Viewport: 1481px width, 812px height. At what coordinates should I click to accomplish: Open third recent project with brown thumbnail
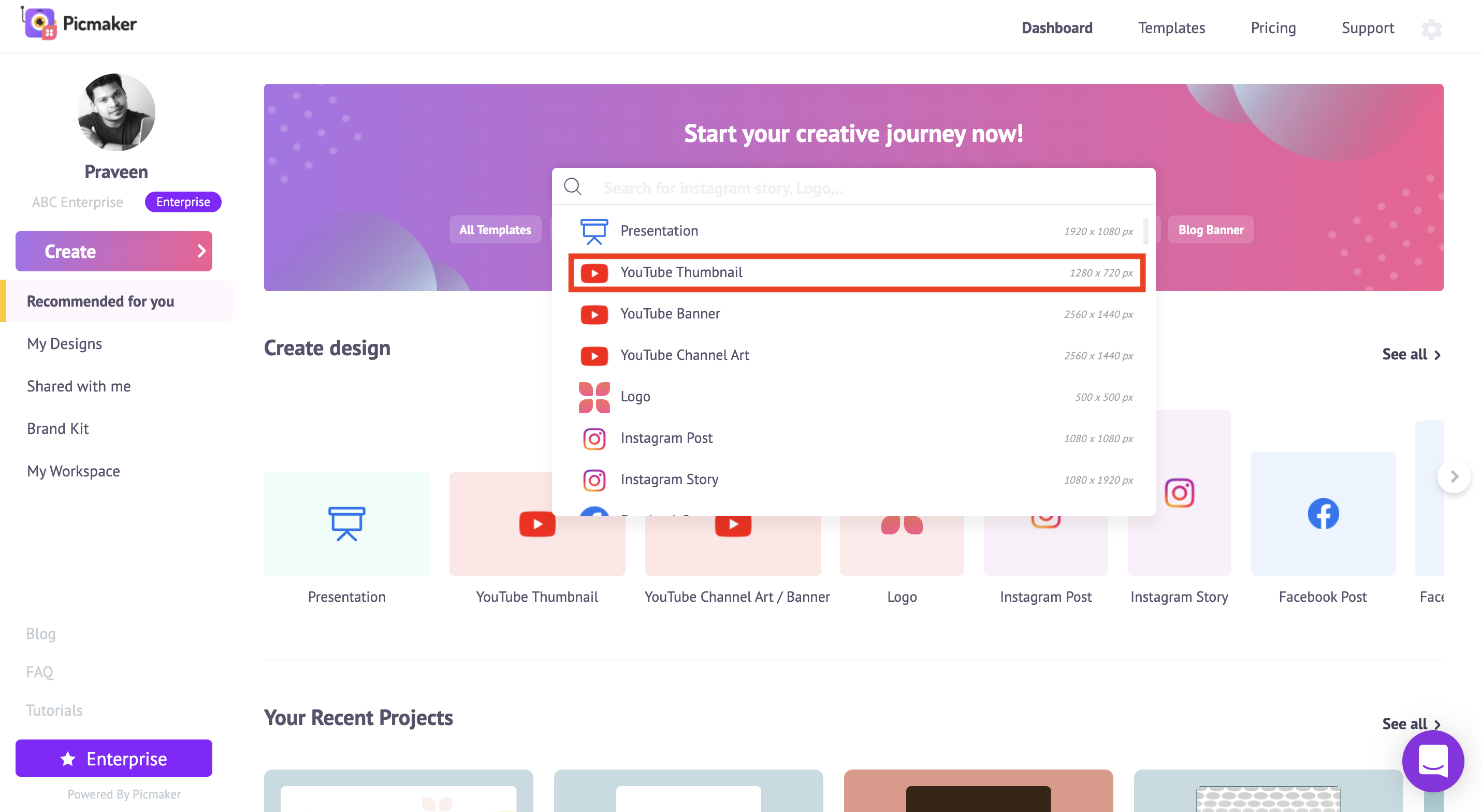(978, 791)
